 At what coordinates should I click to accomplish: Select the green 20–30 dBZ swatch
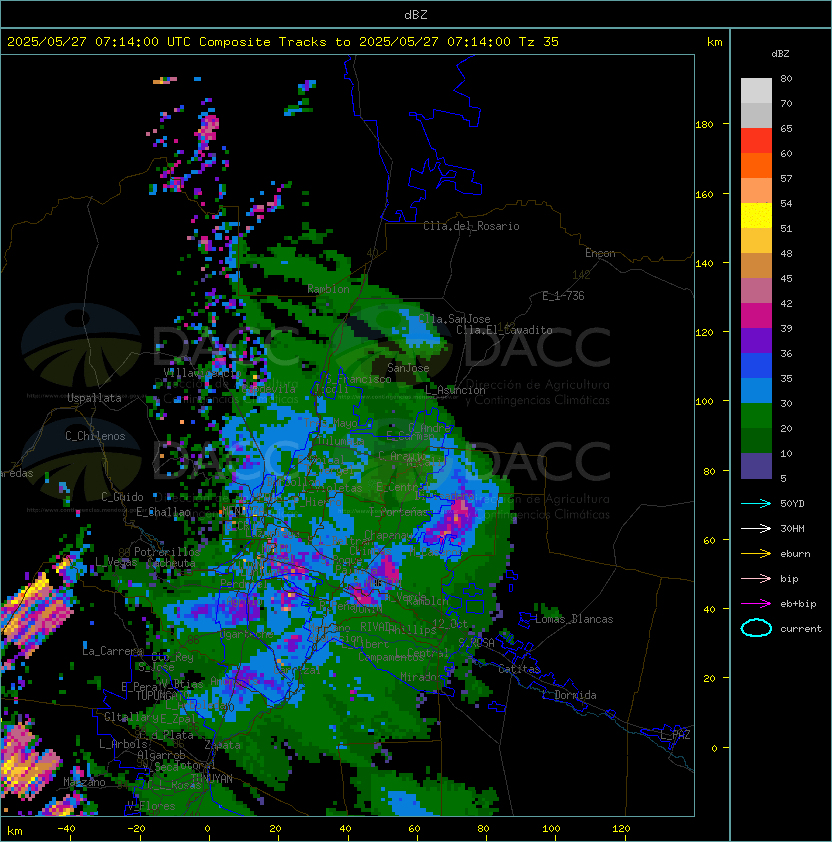point(756,416)
